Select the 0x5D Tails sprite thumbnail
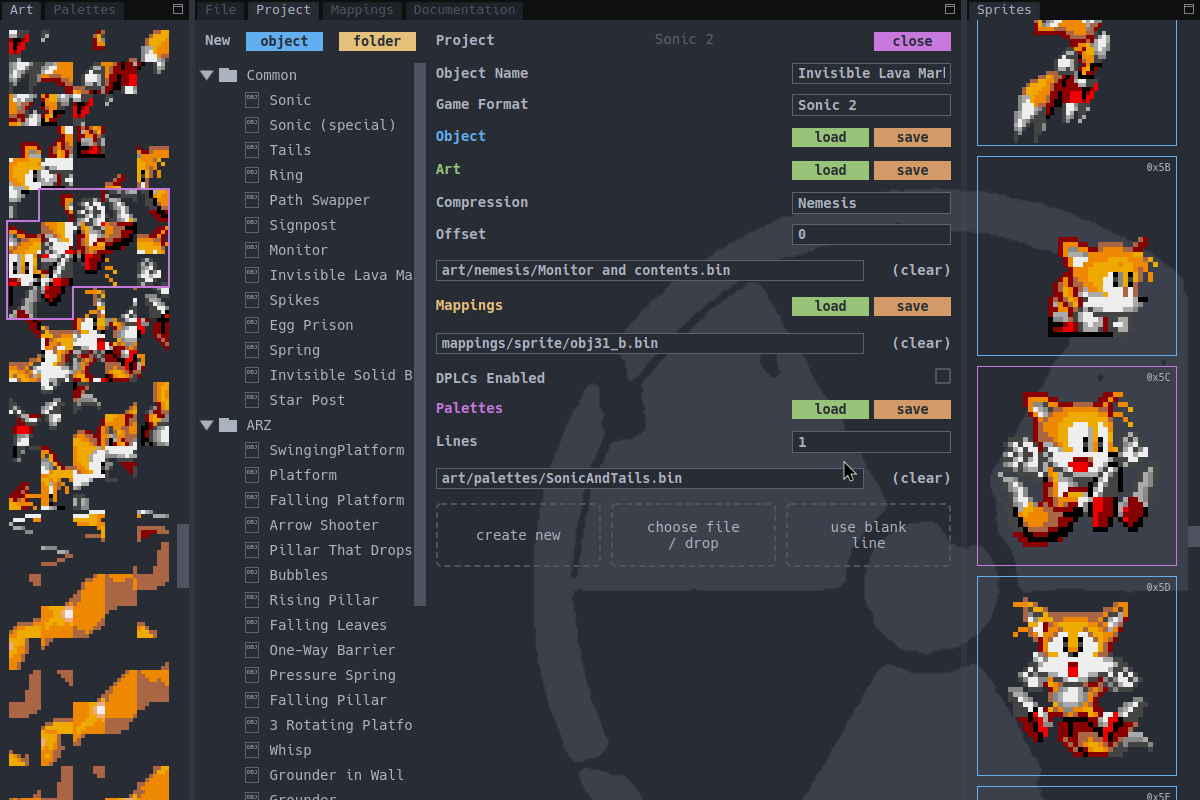Viewport: 1200px width, 800px height. point(1076,675)
